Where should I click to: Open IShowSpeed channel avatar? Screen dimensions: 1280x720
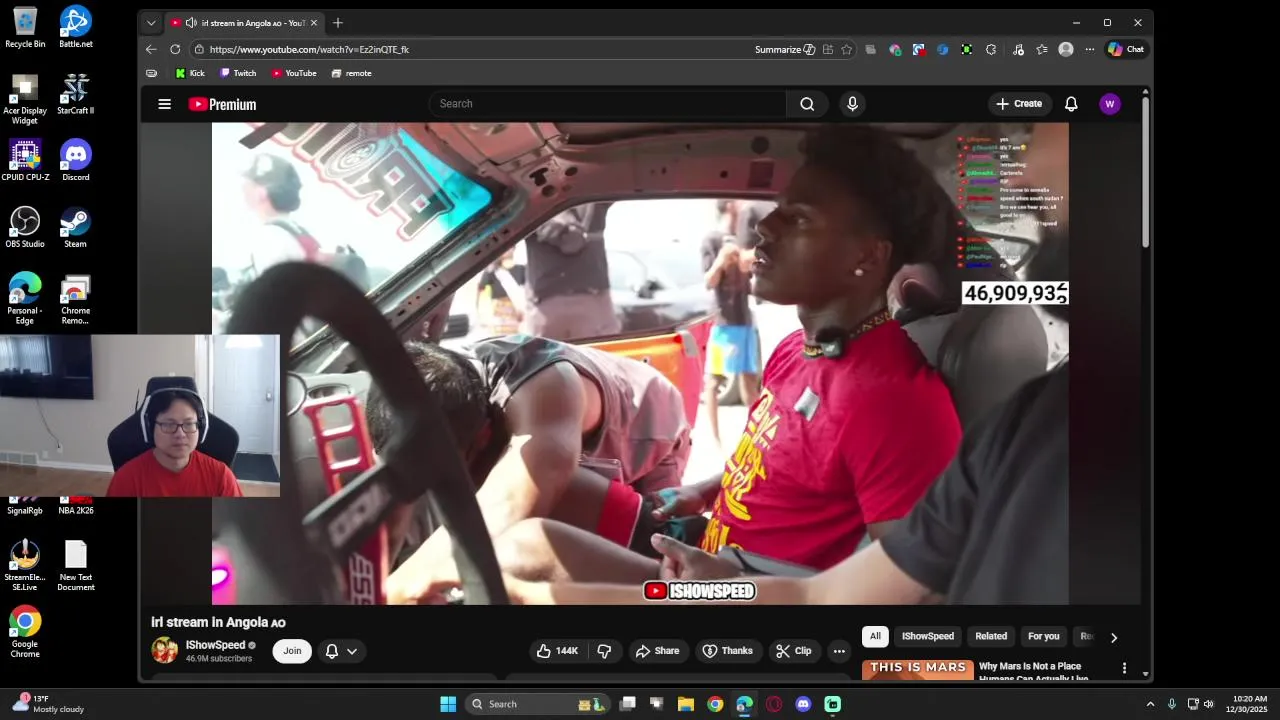[164, 651]
